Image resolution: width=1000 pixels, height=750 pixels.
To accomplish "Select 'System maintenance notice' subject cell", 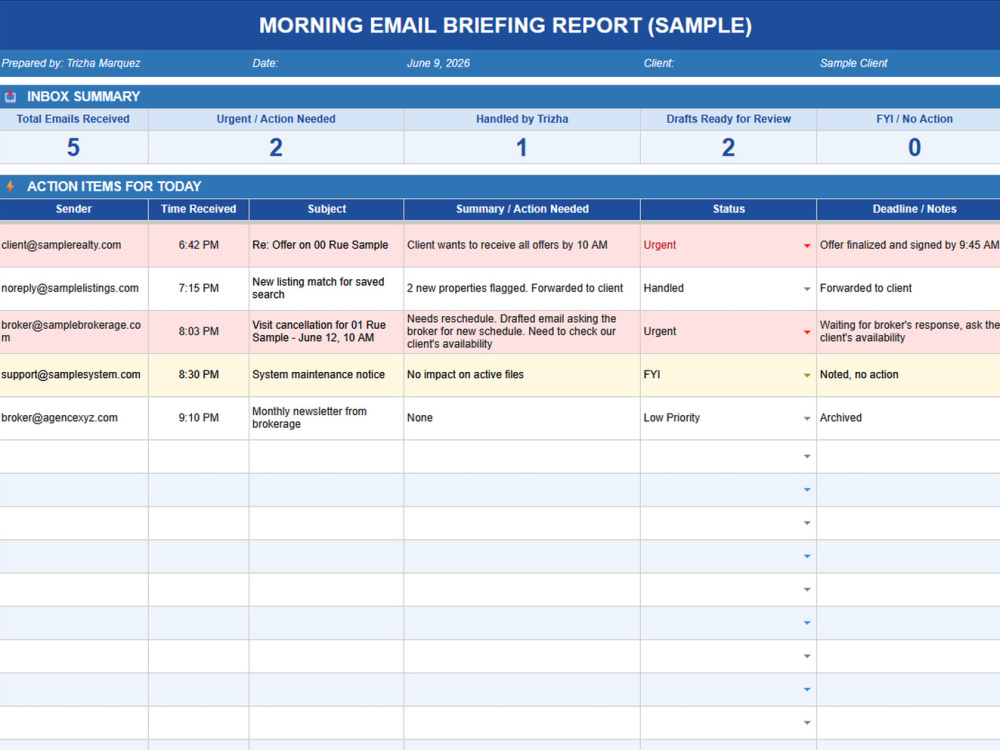I will coord(327,376).
